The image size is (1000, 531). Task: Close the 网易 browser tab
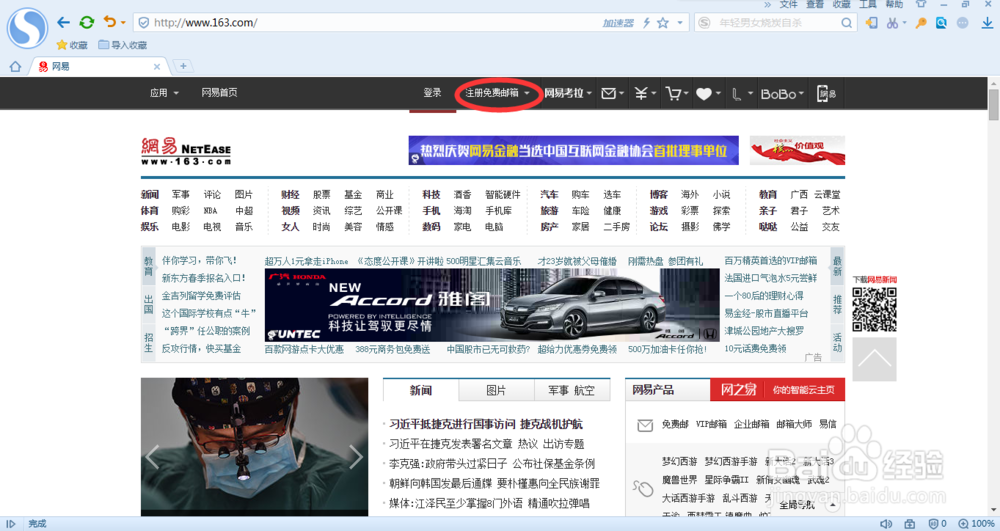coord(157,66)
